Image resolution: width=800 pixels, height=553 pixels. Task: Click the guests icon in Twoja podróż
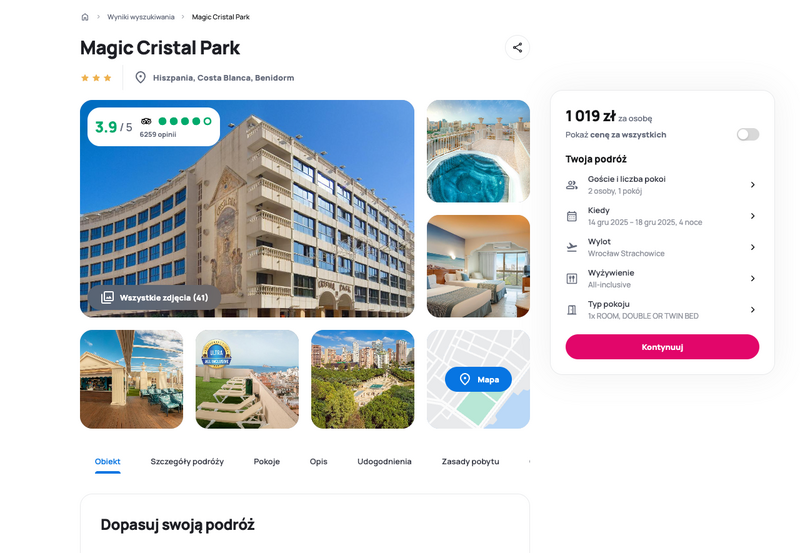(572, 185)
